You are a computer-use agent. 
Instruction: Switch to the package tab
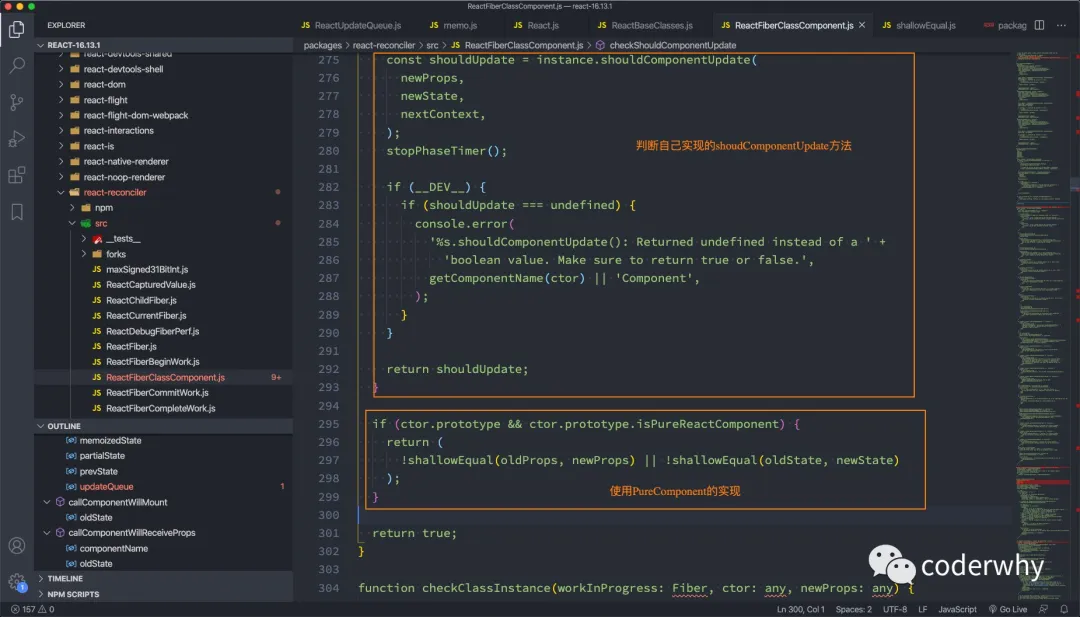[1005, 25]
